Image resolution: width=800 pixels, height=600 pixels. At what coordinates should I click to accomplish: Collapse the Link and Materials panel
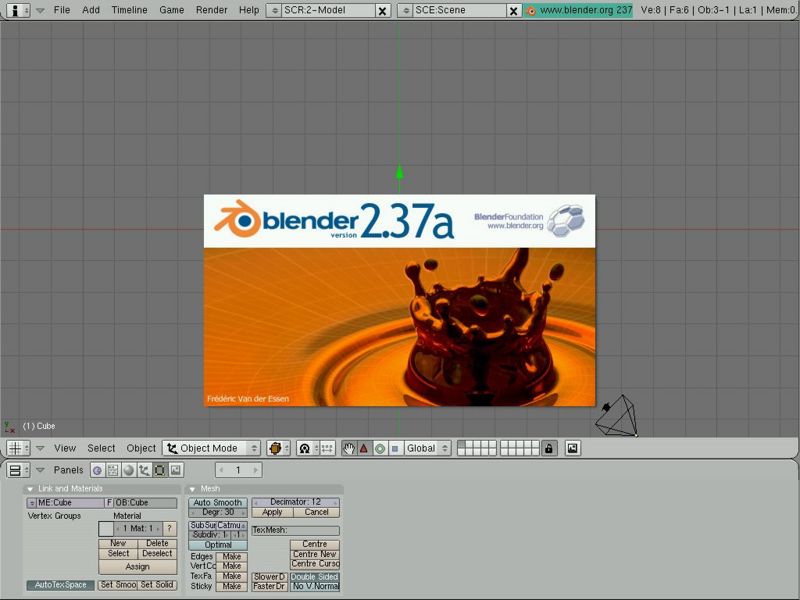(30, 489)
